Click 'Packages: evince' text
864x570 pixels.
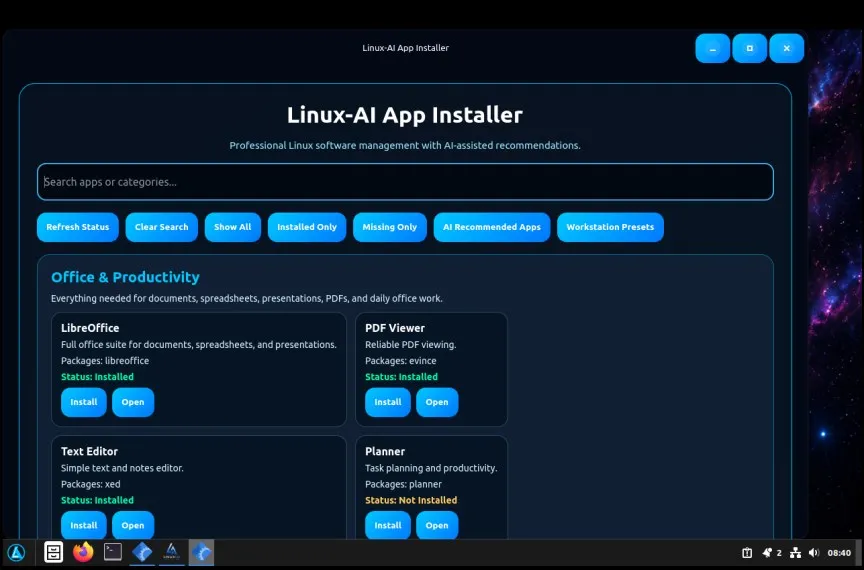(x=401, y=361)
